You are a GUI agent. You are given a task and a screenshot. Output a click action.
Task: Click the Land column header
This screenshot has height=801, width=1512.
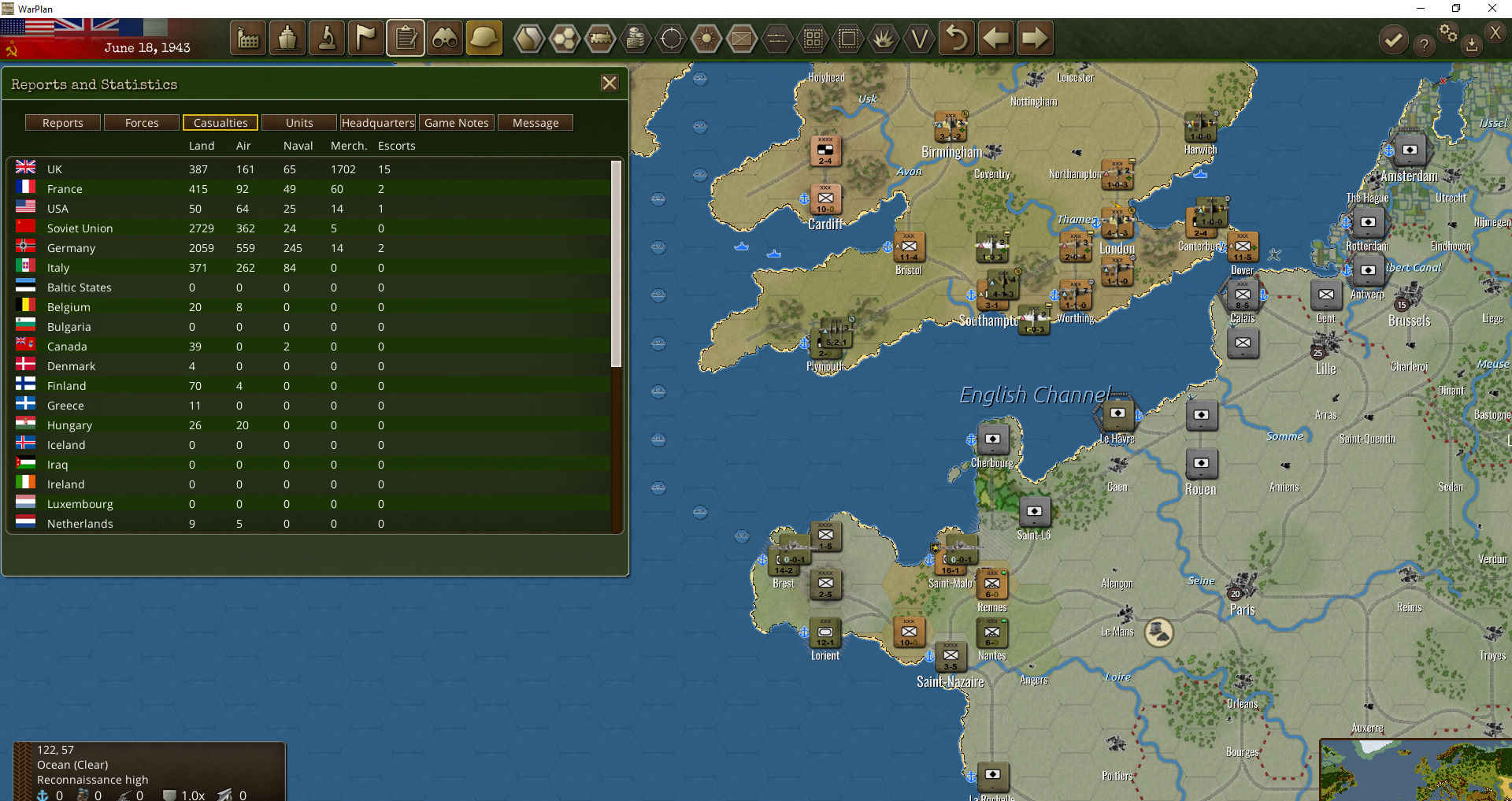pos(202,146)
